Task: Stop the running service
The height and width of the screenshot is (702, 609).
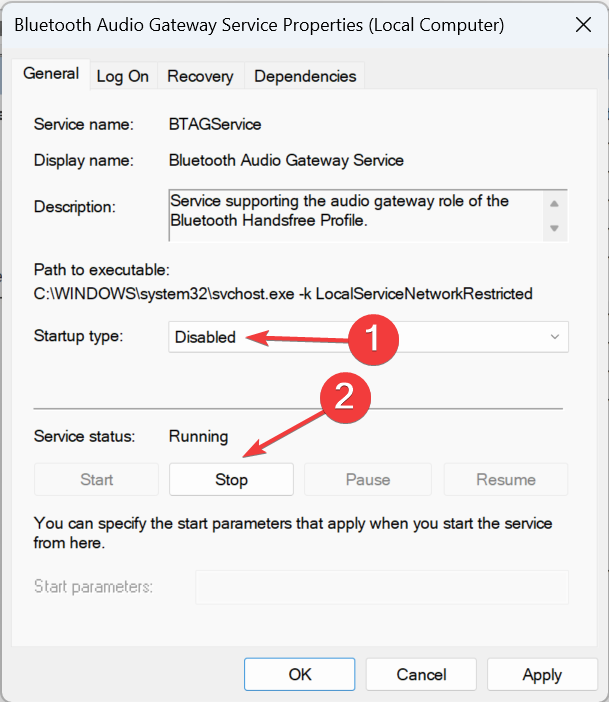Action: pyautogui.click(x=231, y=479)
